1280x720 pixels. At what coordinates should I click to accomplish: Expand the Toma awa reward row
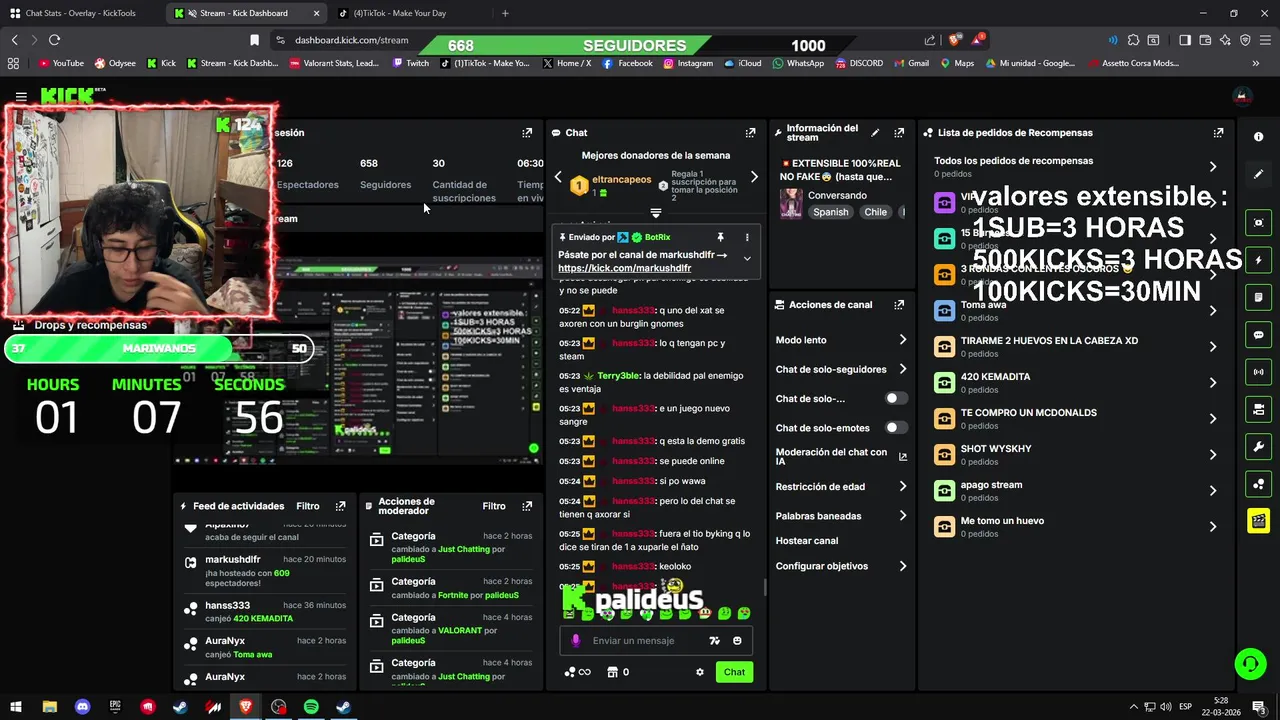(x=1213, y=311)
